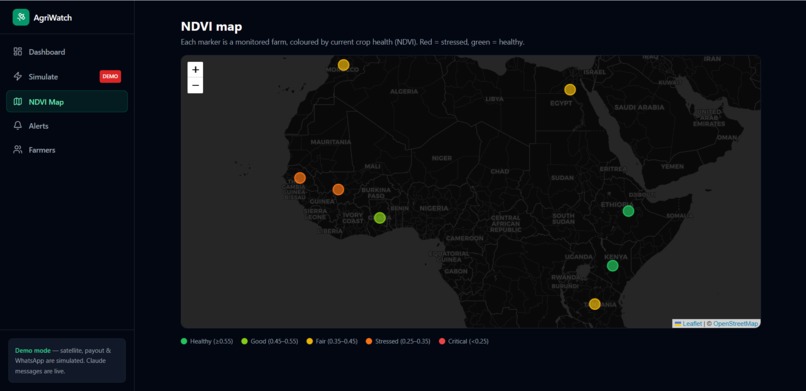
Task: Click the Simulate lightning bolt icon
Action: 18,77
